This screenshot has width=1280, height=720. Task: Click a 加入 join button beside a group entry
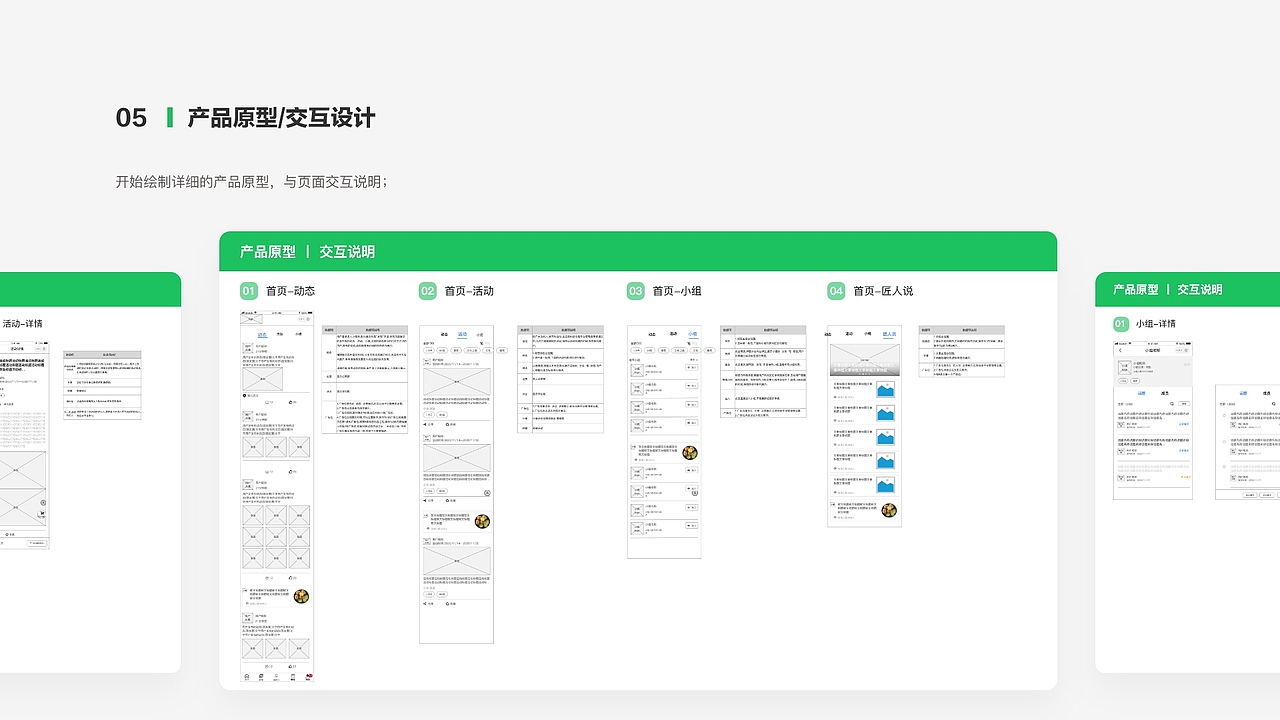click(692, 368)
